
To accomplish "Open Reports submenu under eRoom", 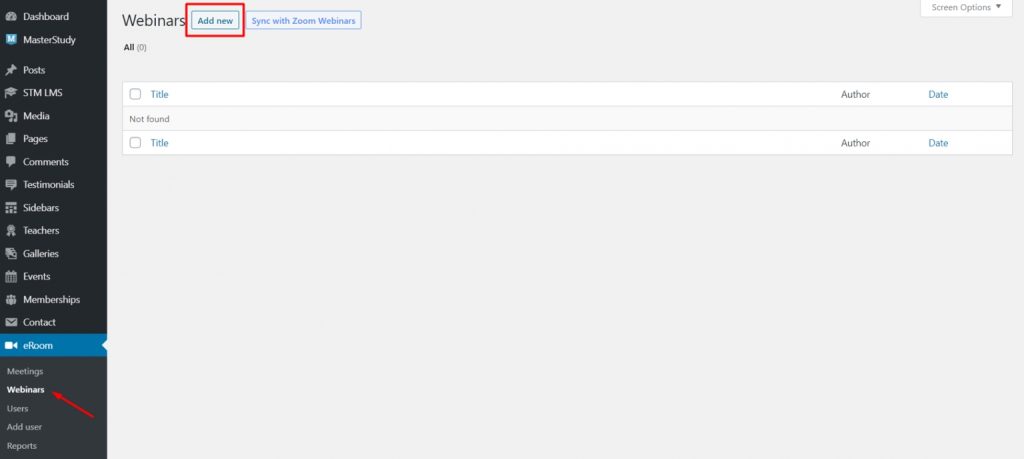I will tap(22, 446).
